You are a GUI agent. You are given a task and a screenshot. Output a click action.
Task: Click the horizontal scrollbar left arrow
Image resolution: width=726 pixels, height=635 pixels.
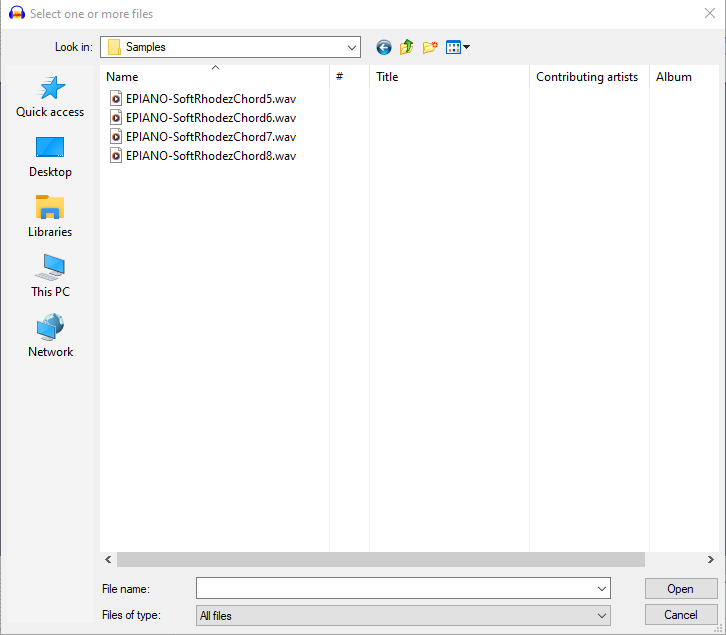pos(108,560)
